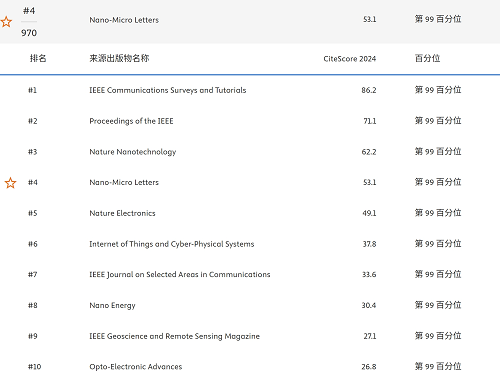Click the rank #8 cell
This screenshot has height=385, width=500.
click(33, 306)
